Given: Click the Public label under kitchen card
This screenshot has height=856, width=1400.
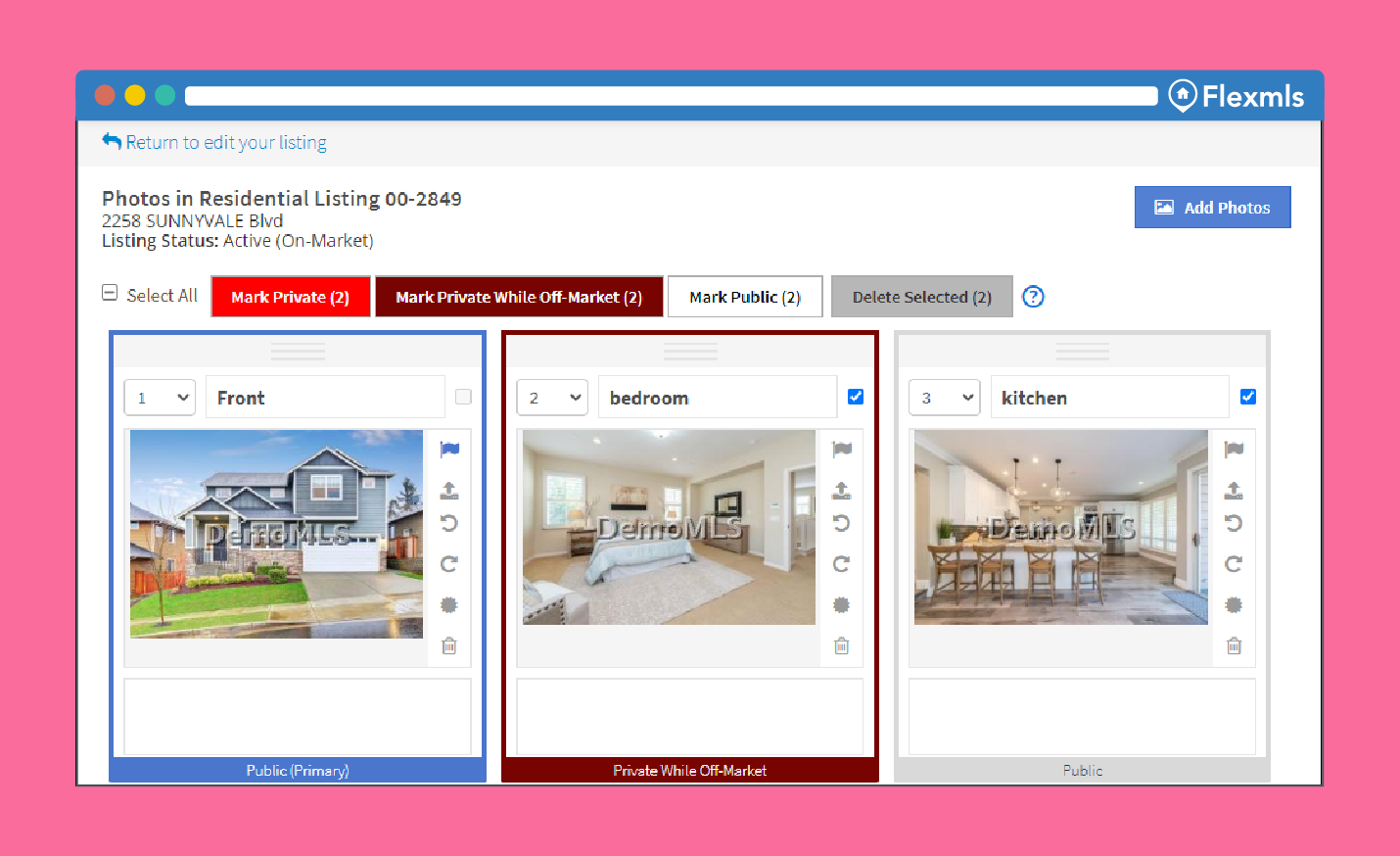Looking at the screenshot, I should [1083, 771].
